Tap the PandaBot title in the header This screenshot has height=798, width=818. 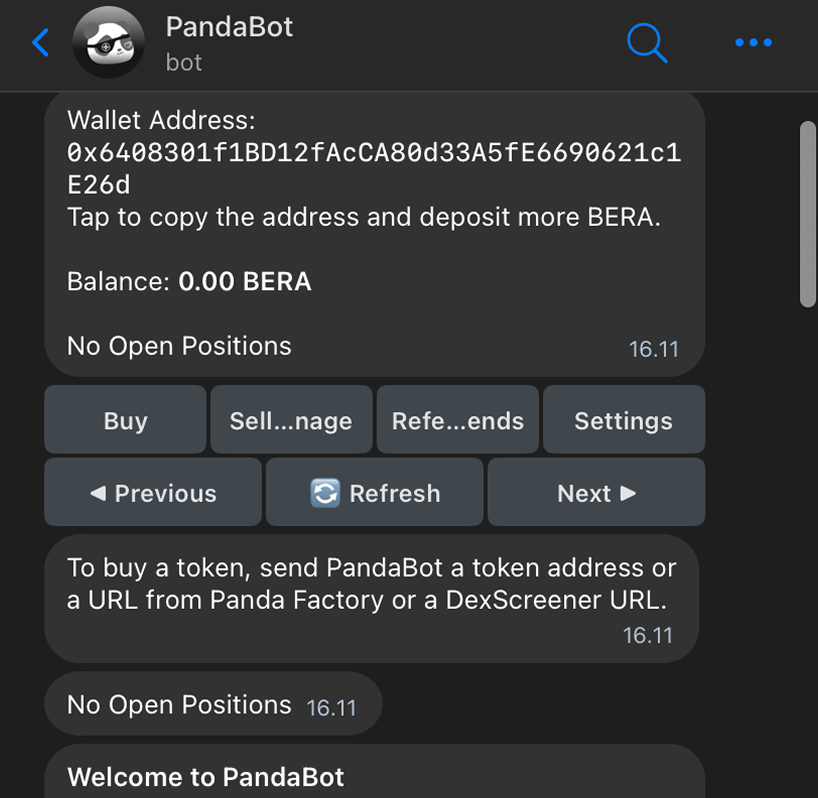coord(230,27)
